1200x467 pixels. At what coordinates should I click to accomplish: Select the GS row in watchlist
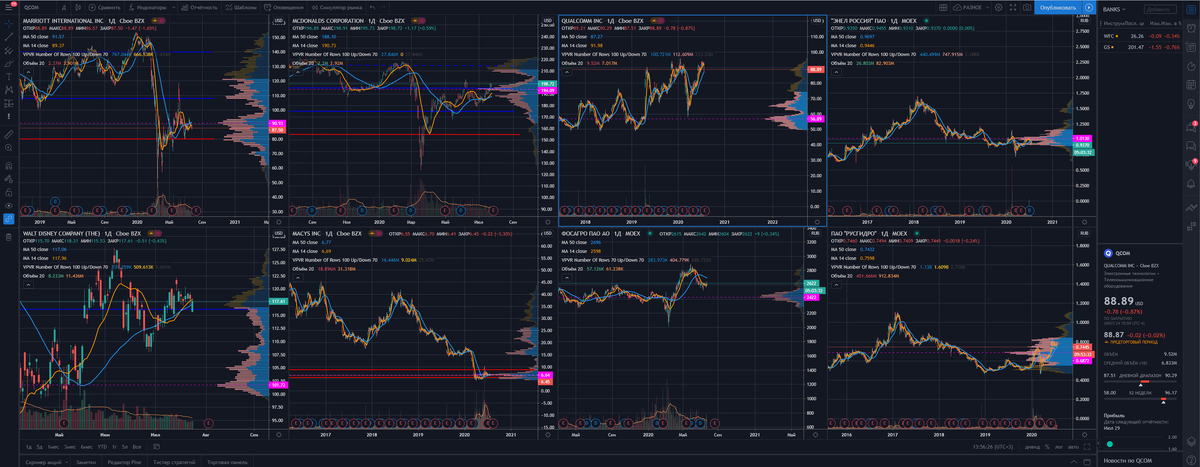pyautogui.click(x=1141, y=47)
